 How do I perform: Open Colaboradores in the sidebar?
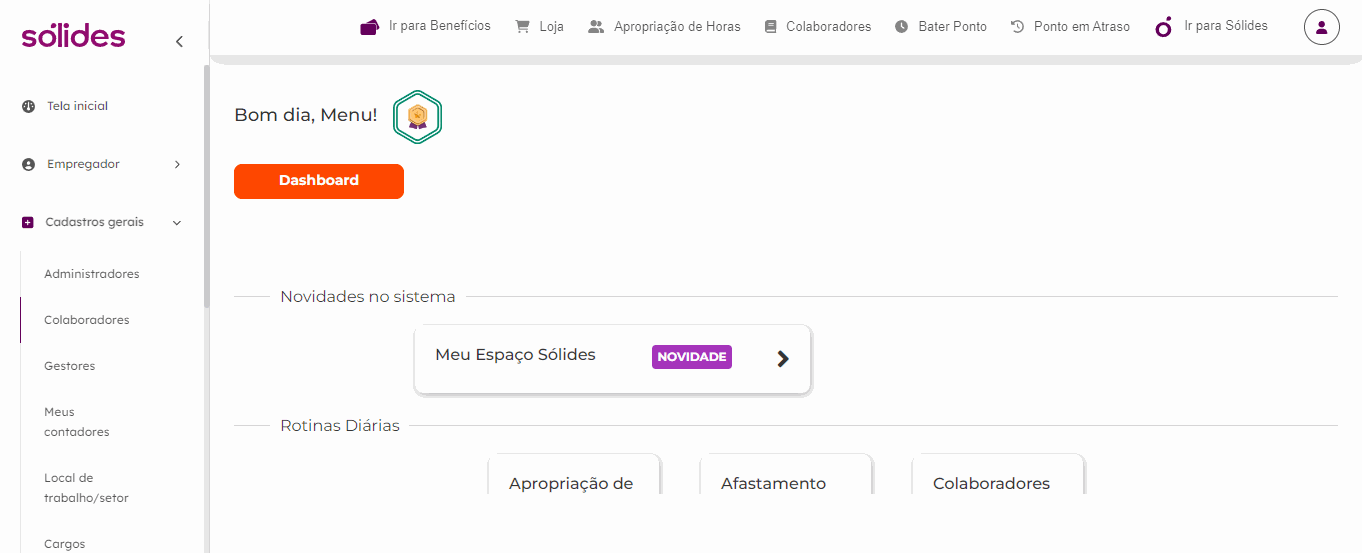click(87, 320)
